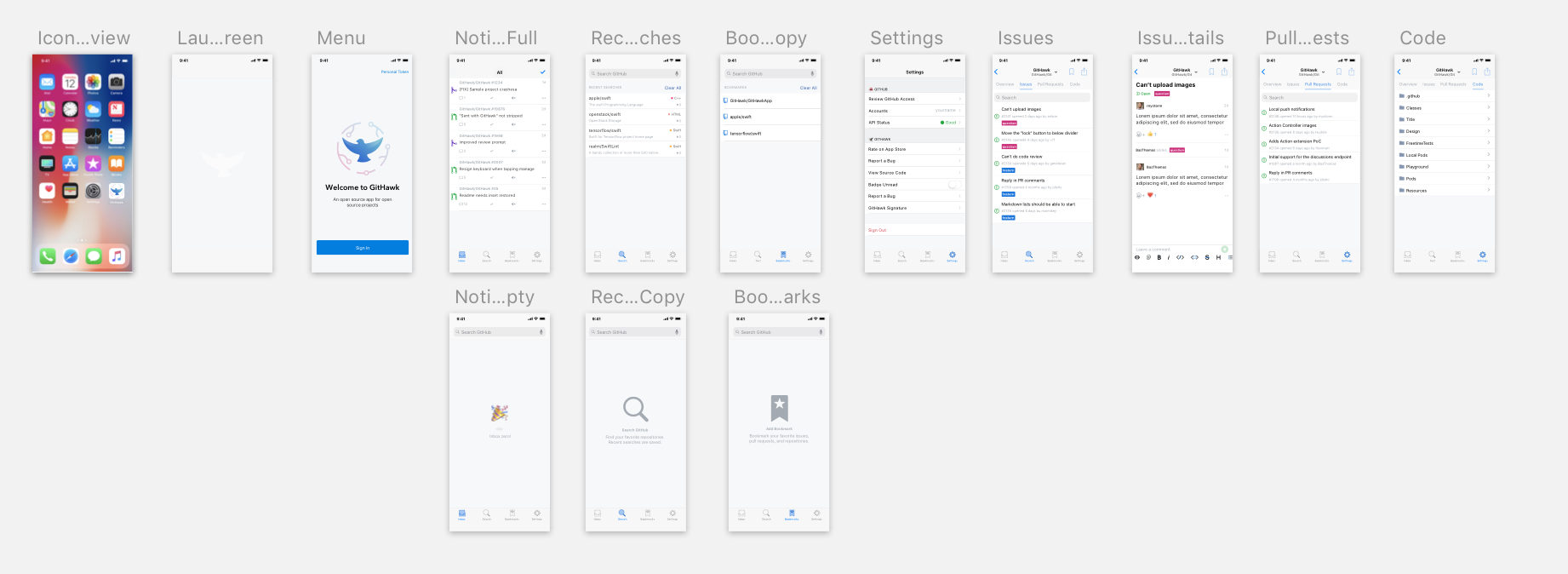
Task: Open the tensorflow/swift bookmark row
Action: tap(770, 134)
